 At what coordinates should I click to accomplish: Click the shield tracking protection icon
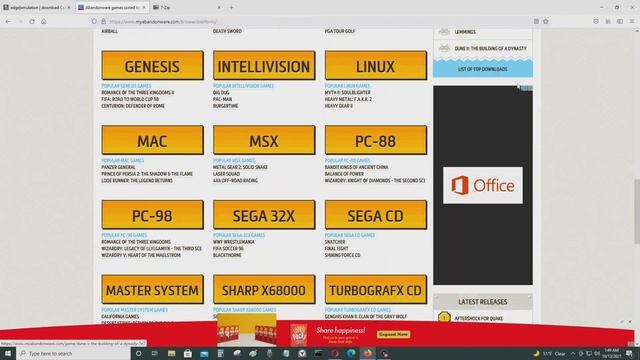point(94,22)
